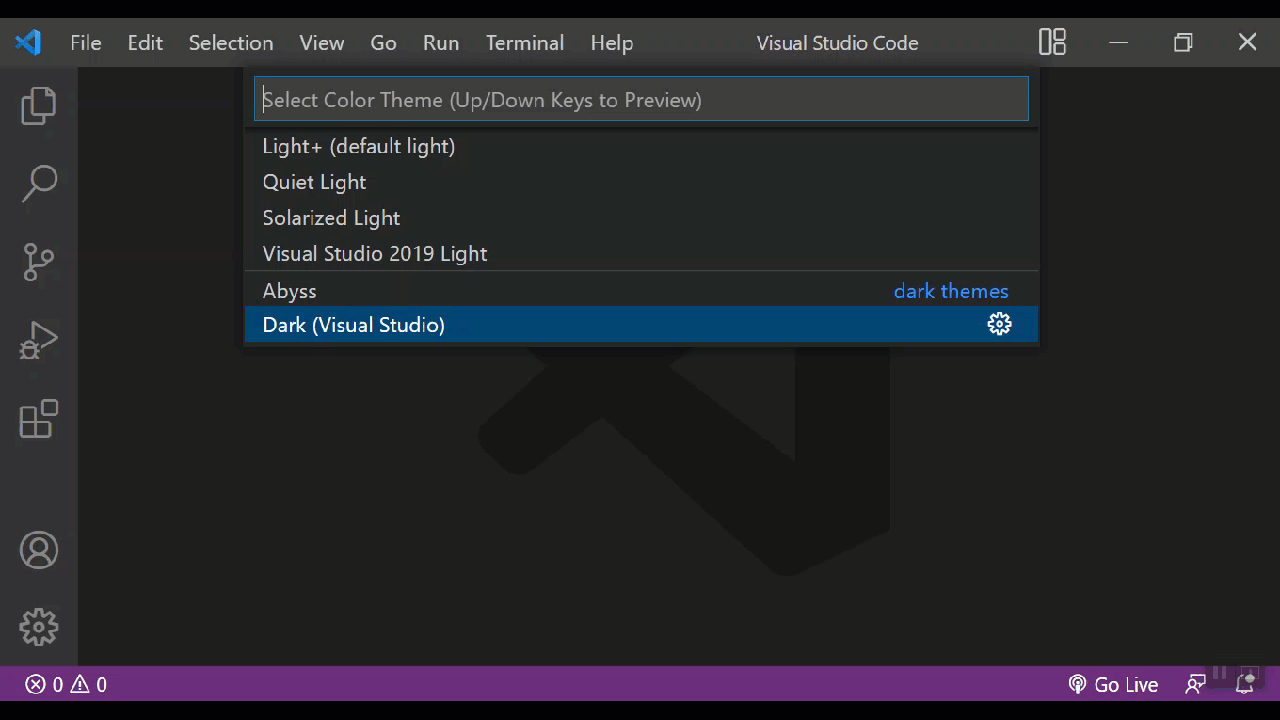Screen dimensions: 1280x720
Task: Open the File menu
Action: click(x=85, y=43)
